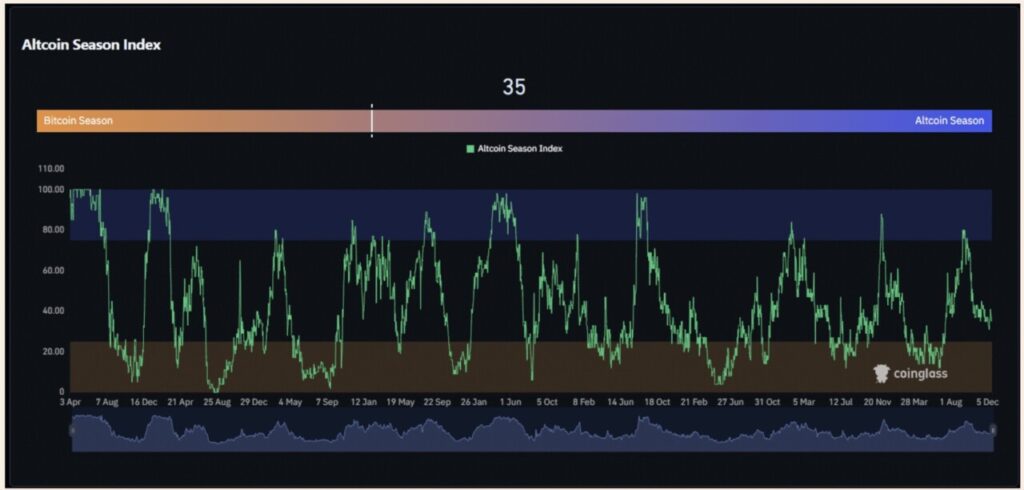Toggle the Altcoin Season Index legend label
Viewport: 1024px width, 490px height.
coord(519,149)
